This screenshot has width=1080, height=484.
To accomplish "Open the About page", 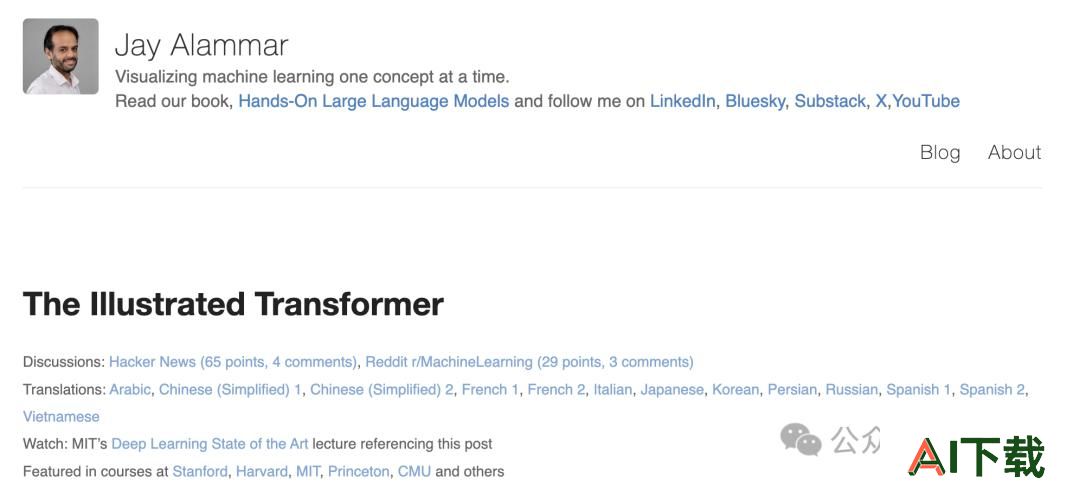I will click(1014, 152).
